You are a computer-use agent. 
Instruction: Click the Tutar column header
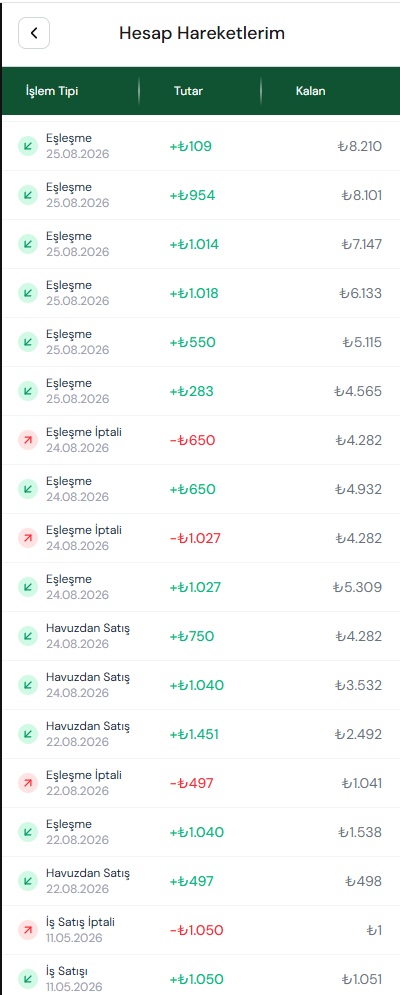[x=189, y=91]
